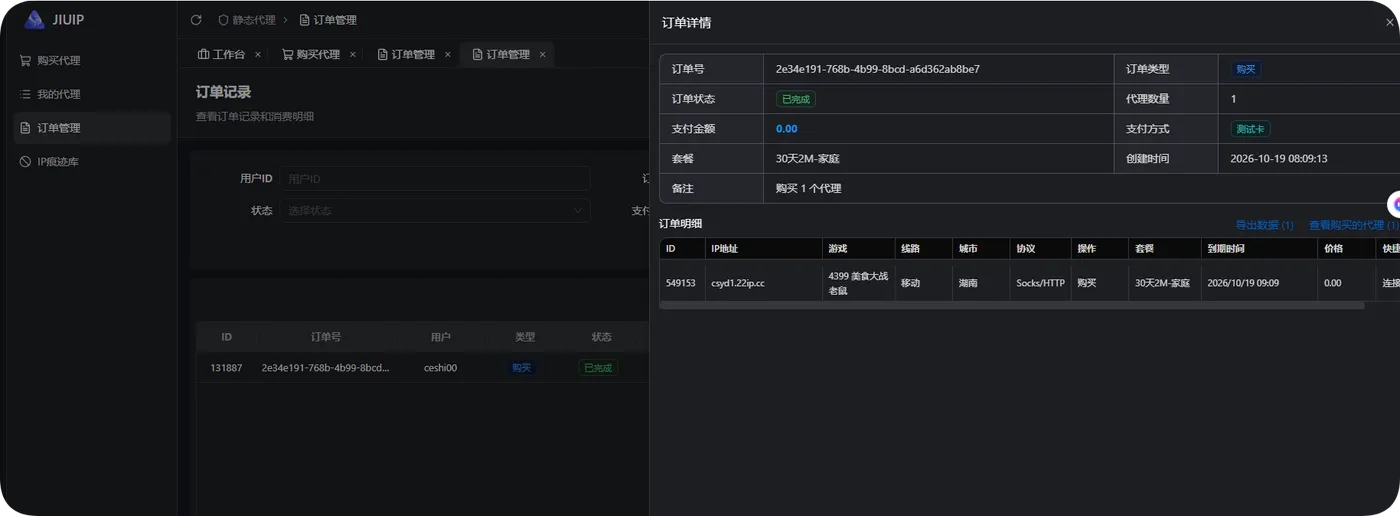Click the 移动 line cell
The width and height of the screenshot is (1400, 516).
coord(910,283)
